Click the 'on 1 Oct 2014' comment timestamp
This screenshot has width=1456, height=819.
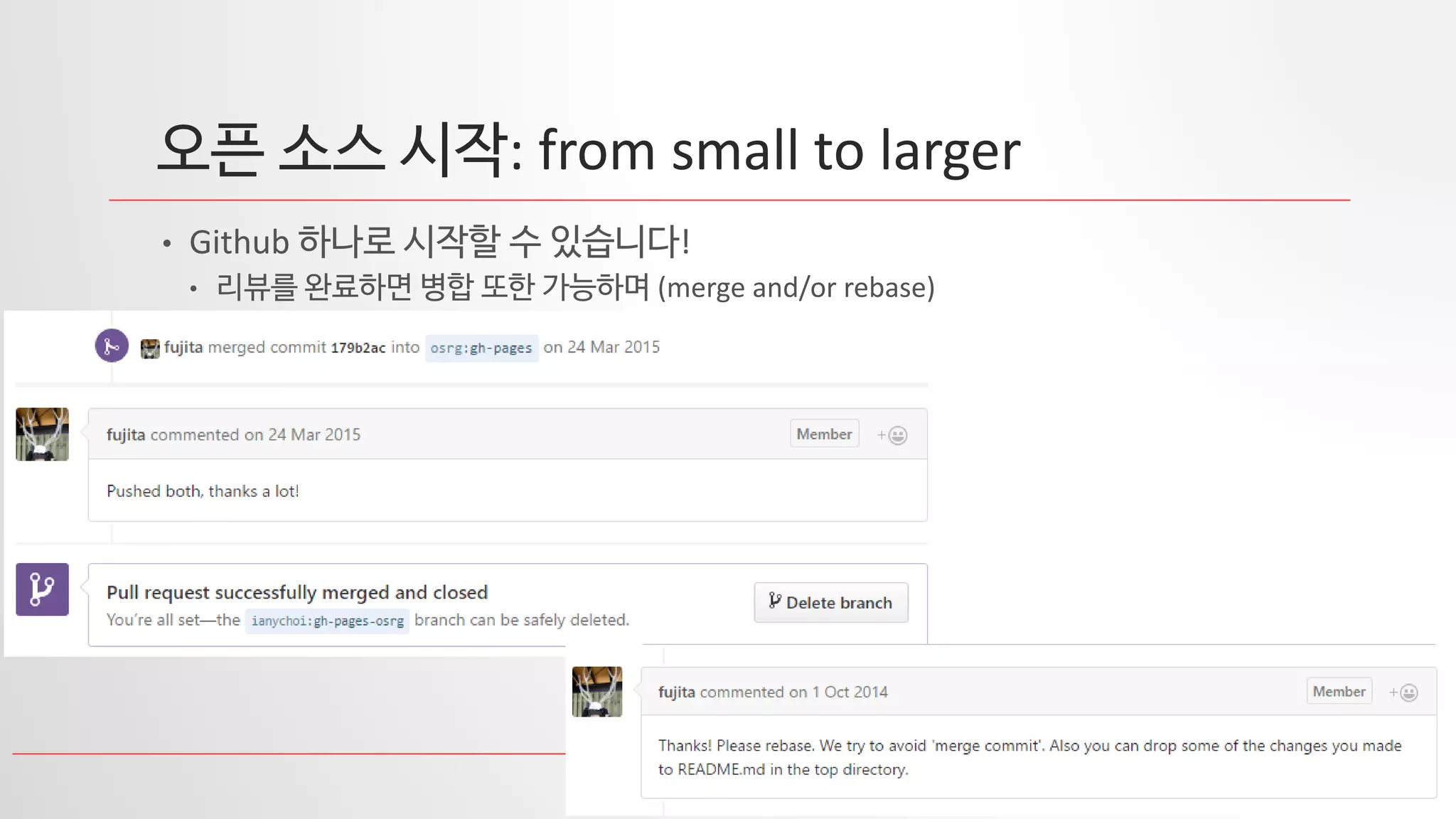click(838, 692)
